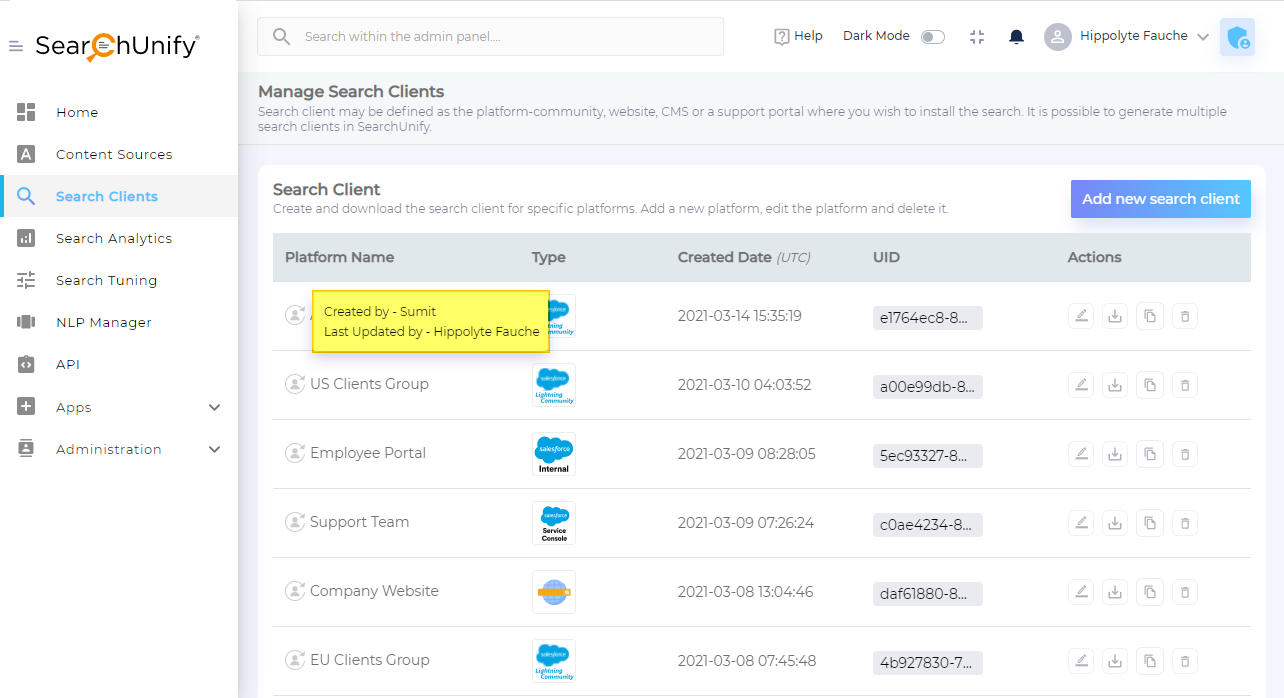The height and width of the screenshot is (698, 1284).
Task: Click the UID badge starting with 5ec93327
Action: (927, 456)
